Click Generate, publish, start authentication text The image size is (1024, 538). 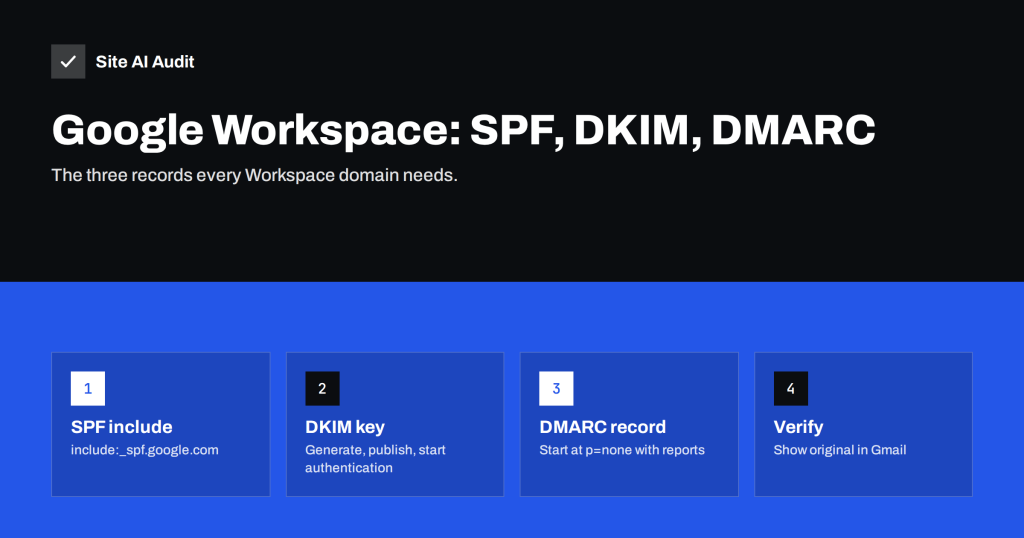pyautogui.click(x=376, y=458)
